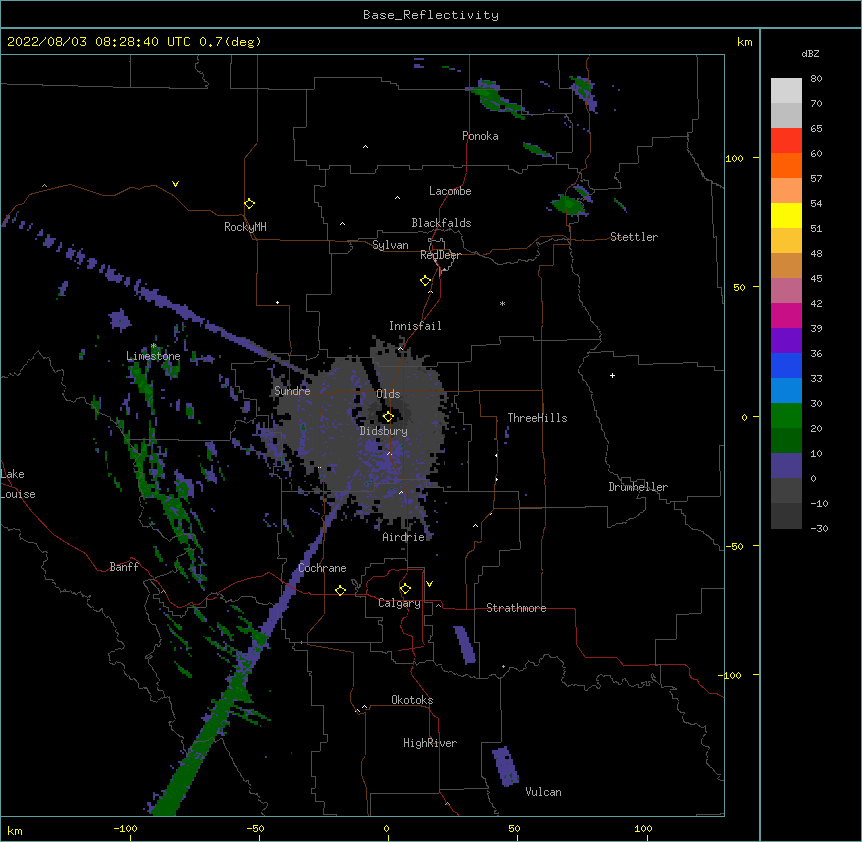The width and height of the screenshot is (862, 842).
Task: Click the Innisfail label
Action: 415,326
